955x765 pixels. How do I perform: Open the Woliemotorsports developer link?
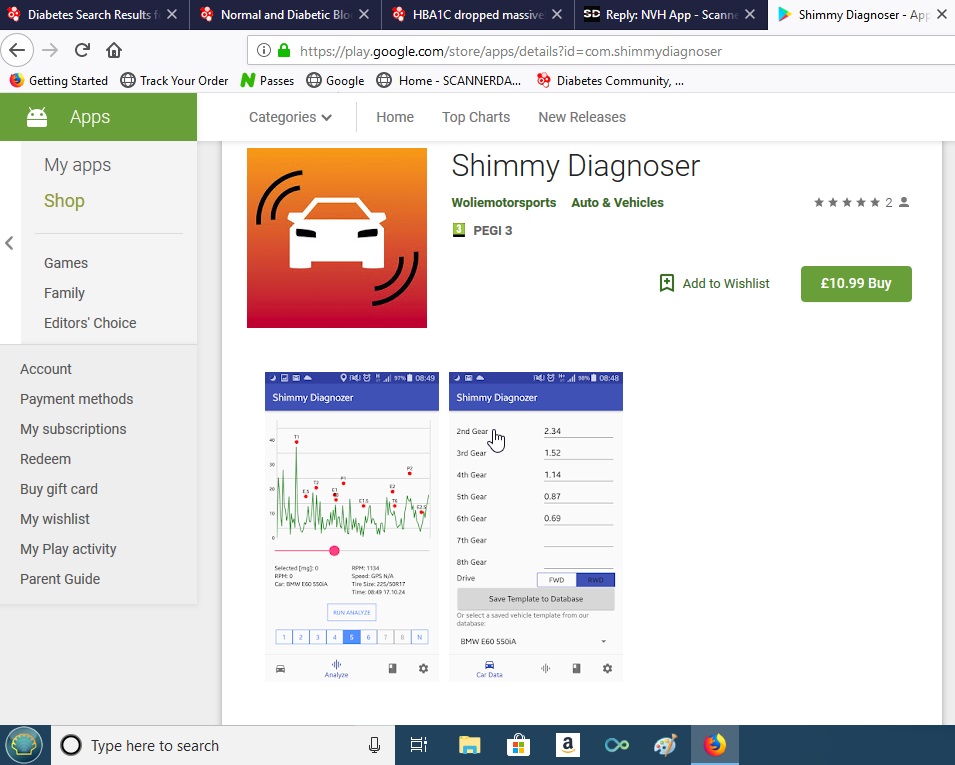(503, 203)
